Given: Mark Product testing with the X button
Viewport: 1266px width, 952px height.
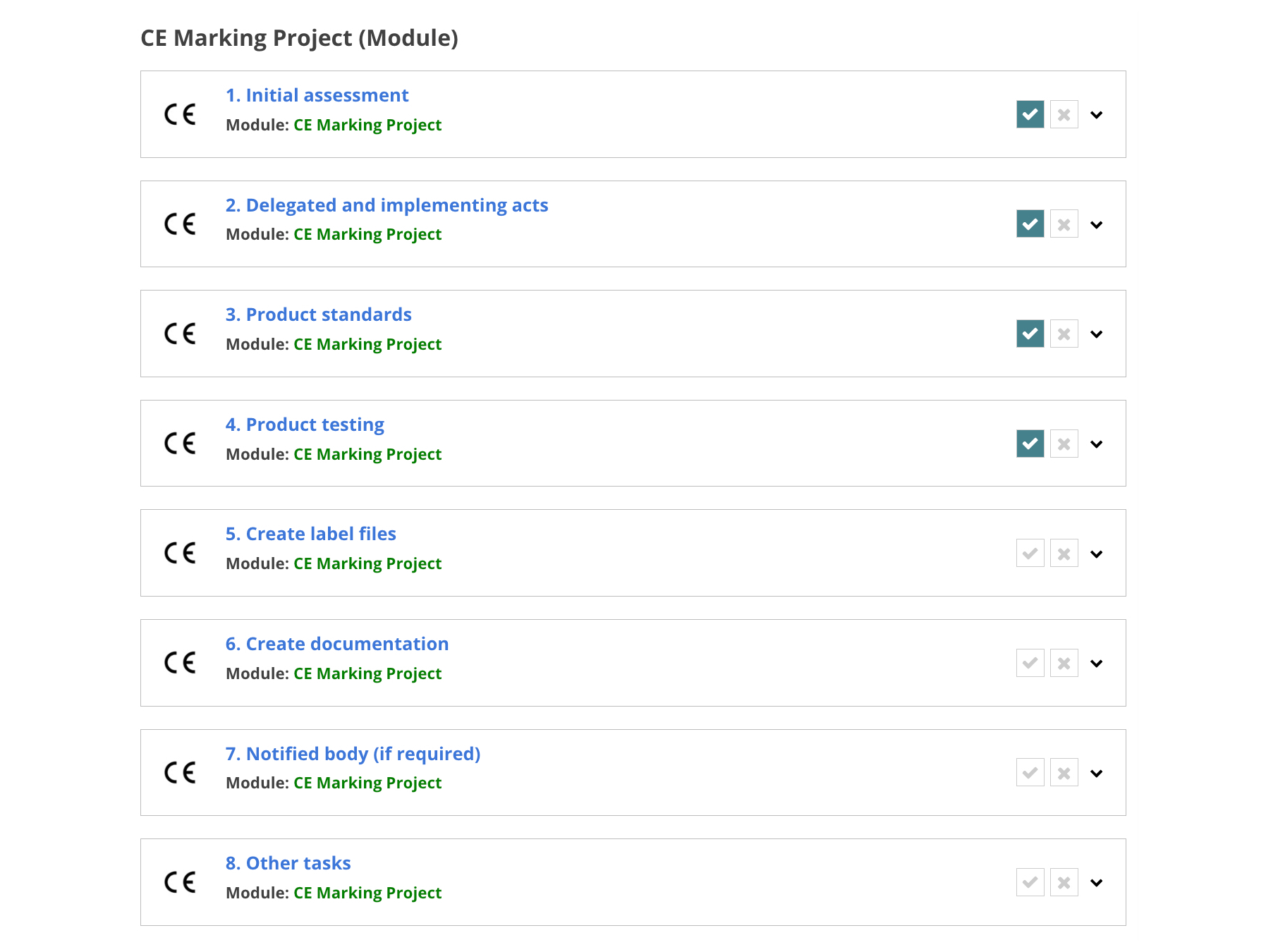Looking at the screenshot, I should [1064, 444].
